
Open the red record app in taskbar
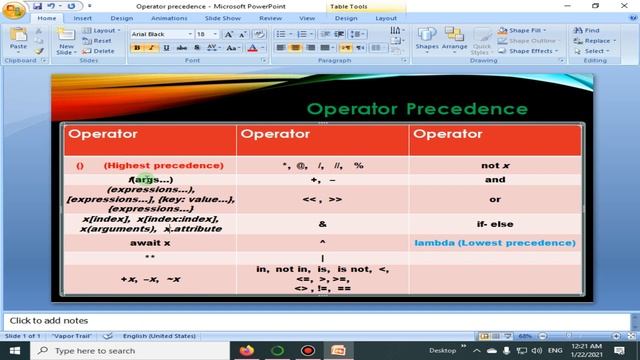tap(308, 351)
